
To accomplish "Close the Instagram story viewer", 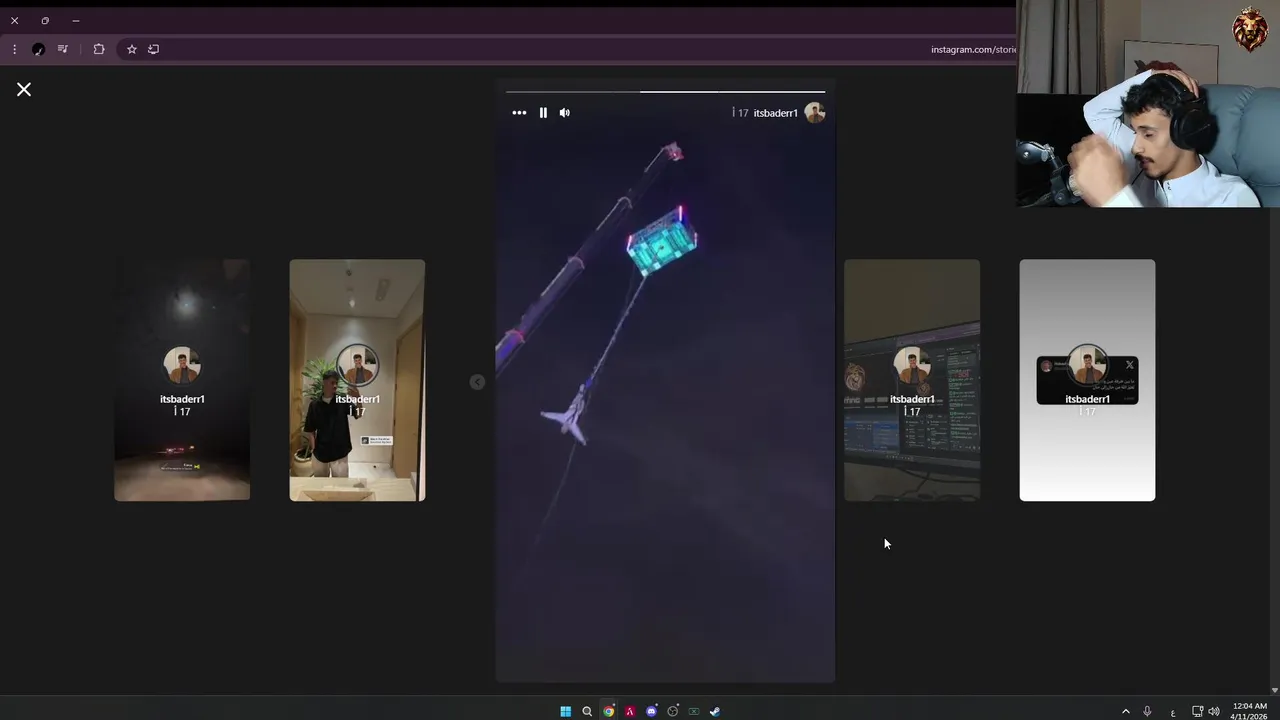I will click(24, 89).
